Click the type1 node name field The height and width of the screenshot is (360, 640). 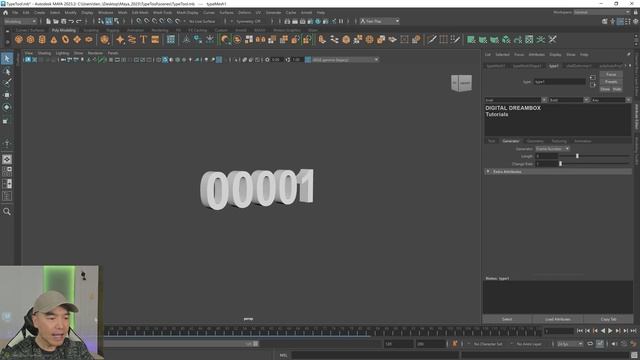pos(560,82)
